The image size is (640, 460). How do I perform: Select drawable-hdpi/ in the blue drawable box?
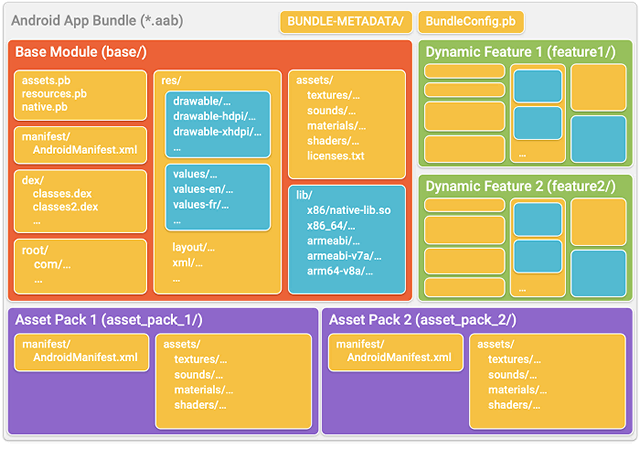coord(216,116)
